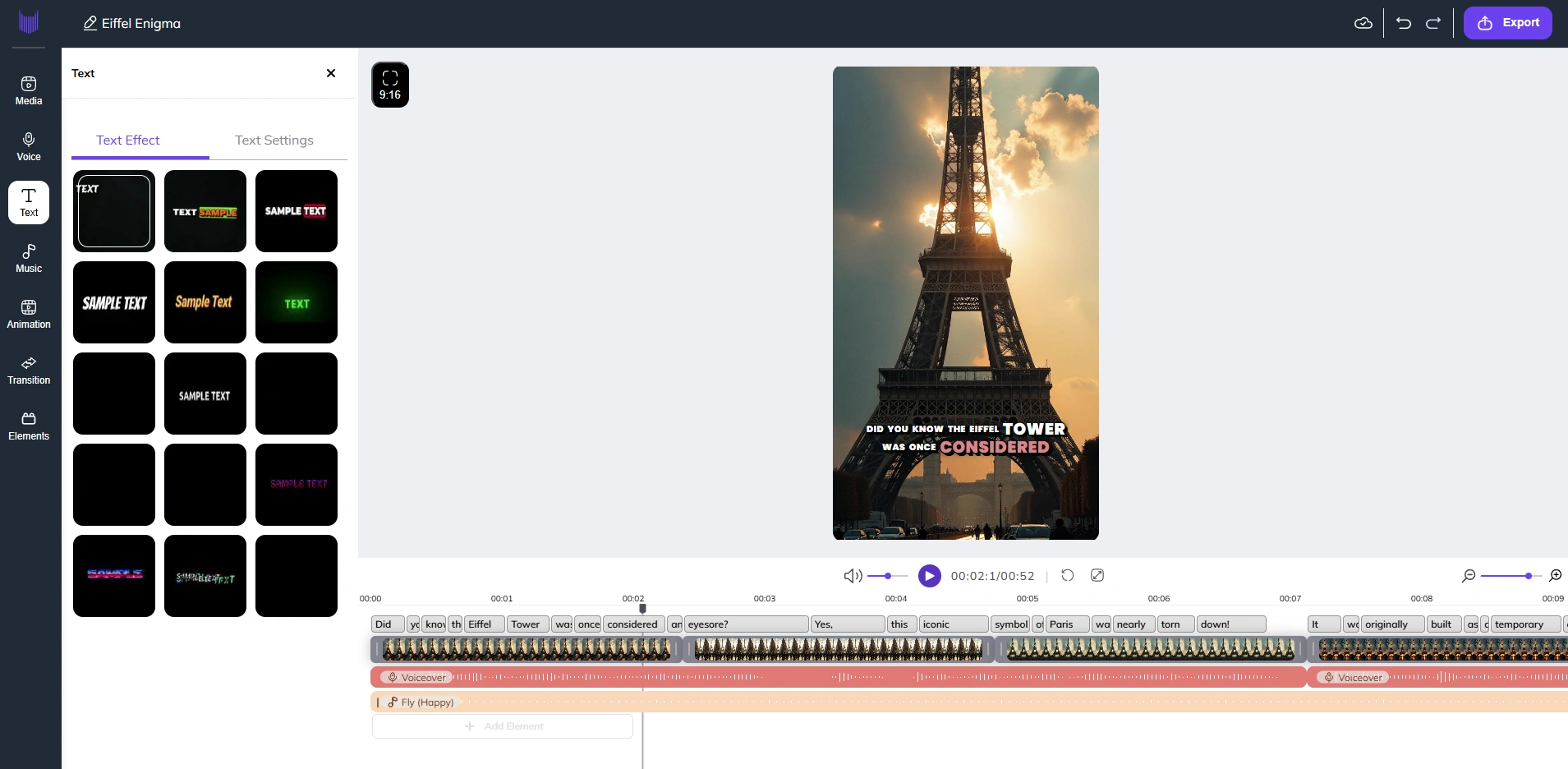Open the Voice panel
This screenshot has height=769, width=1568.
coord(29,146)
